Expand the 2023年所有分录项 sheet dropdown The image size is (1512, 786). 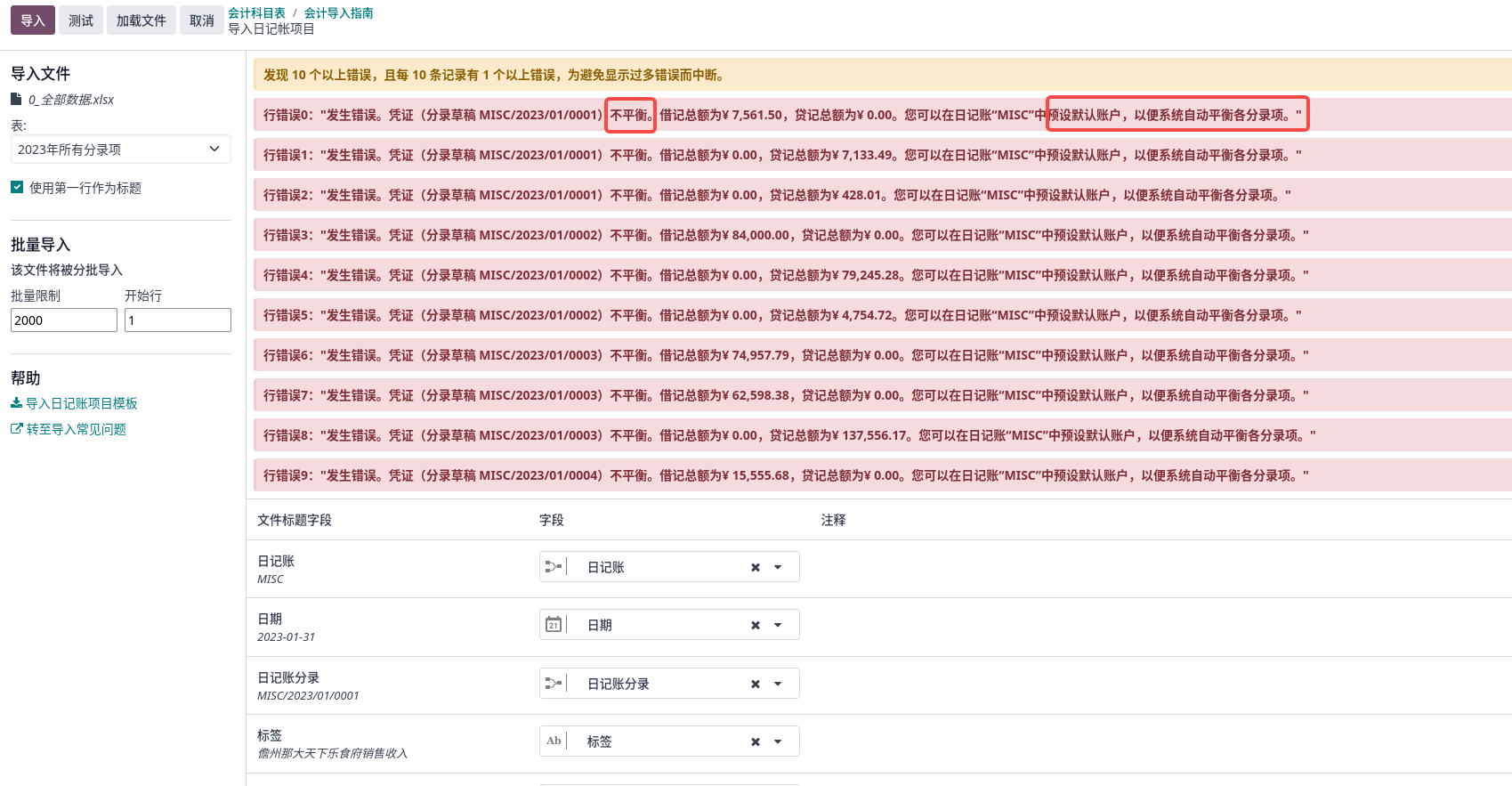tap(121, 149)
